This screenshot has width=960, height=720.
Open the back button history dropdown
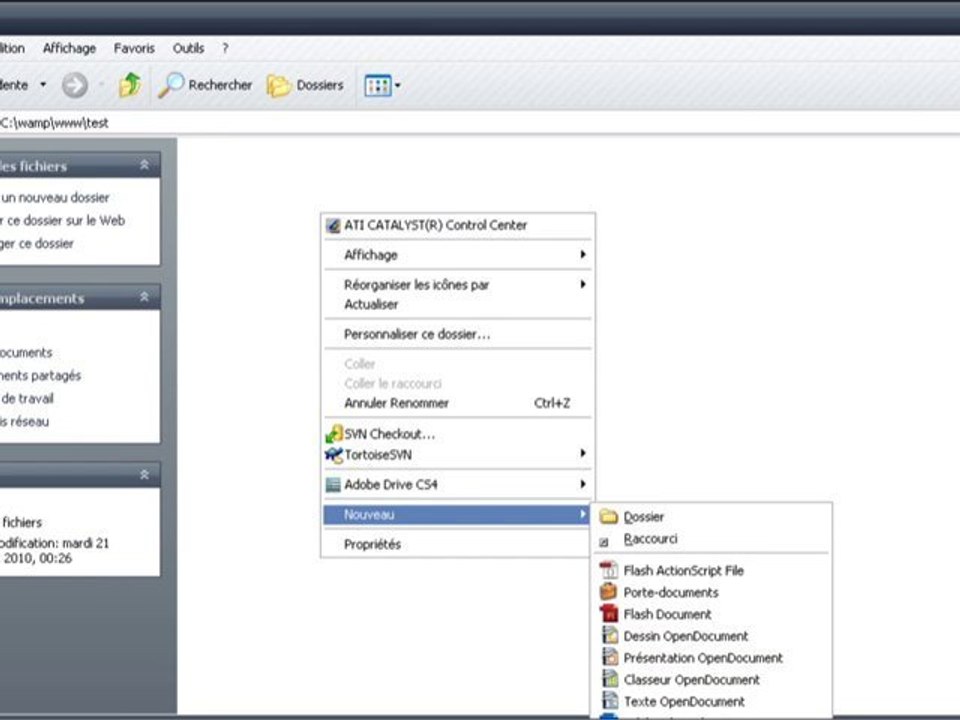pyautogui.click(x=43, y=84)
